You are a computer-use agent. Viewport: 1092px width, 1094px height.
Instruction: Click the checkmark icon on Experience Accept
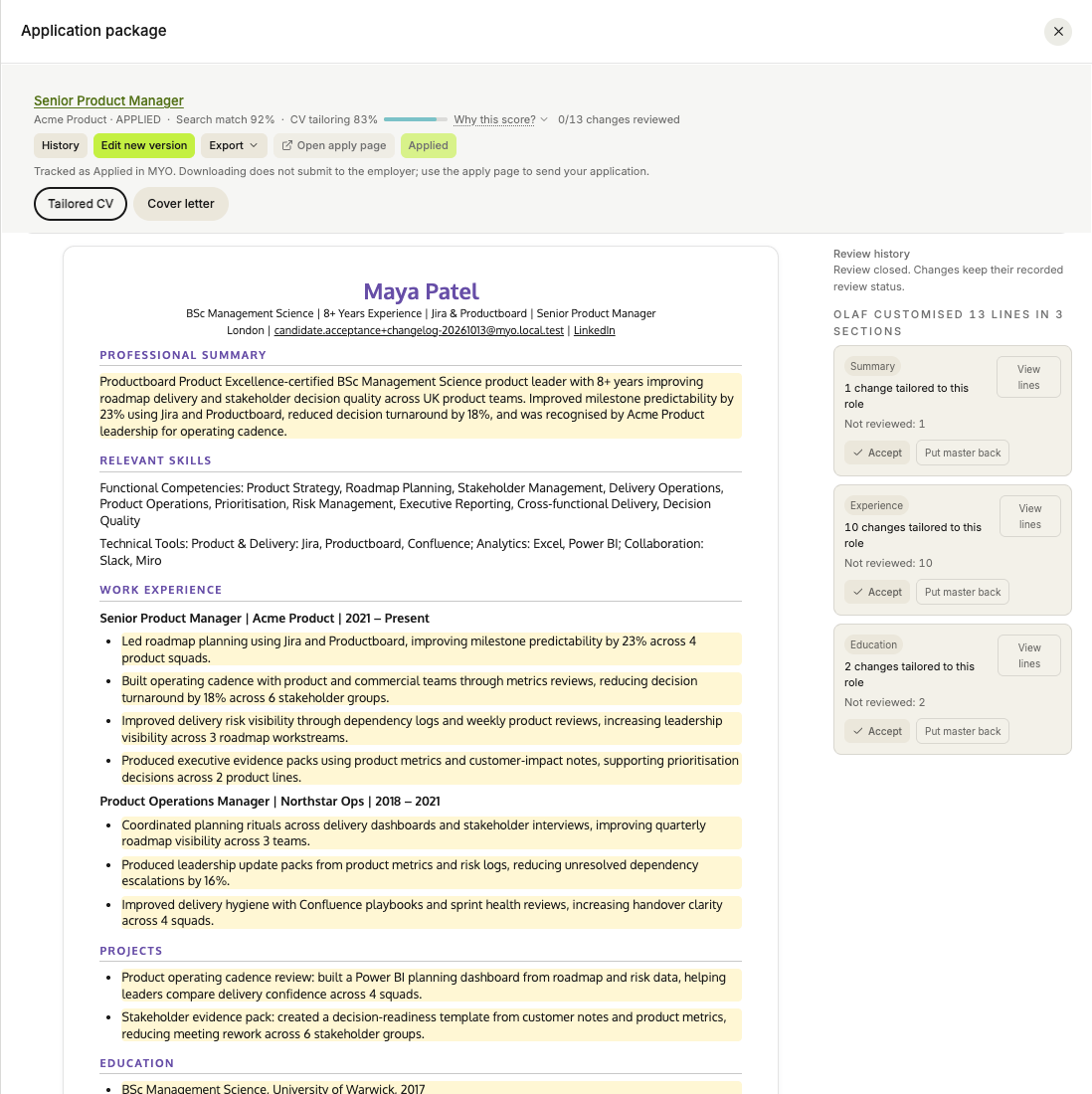point(858,592)
